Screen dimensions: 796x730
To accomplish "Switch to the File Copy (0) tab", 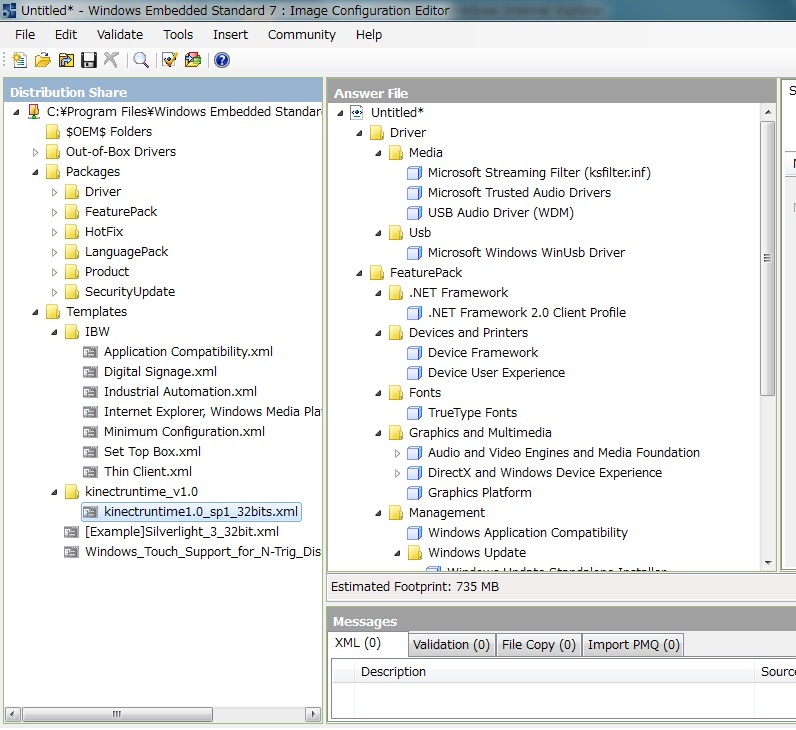I will 539,645.
